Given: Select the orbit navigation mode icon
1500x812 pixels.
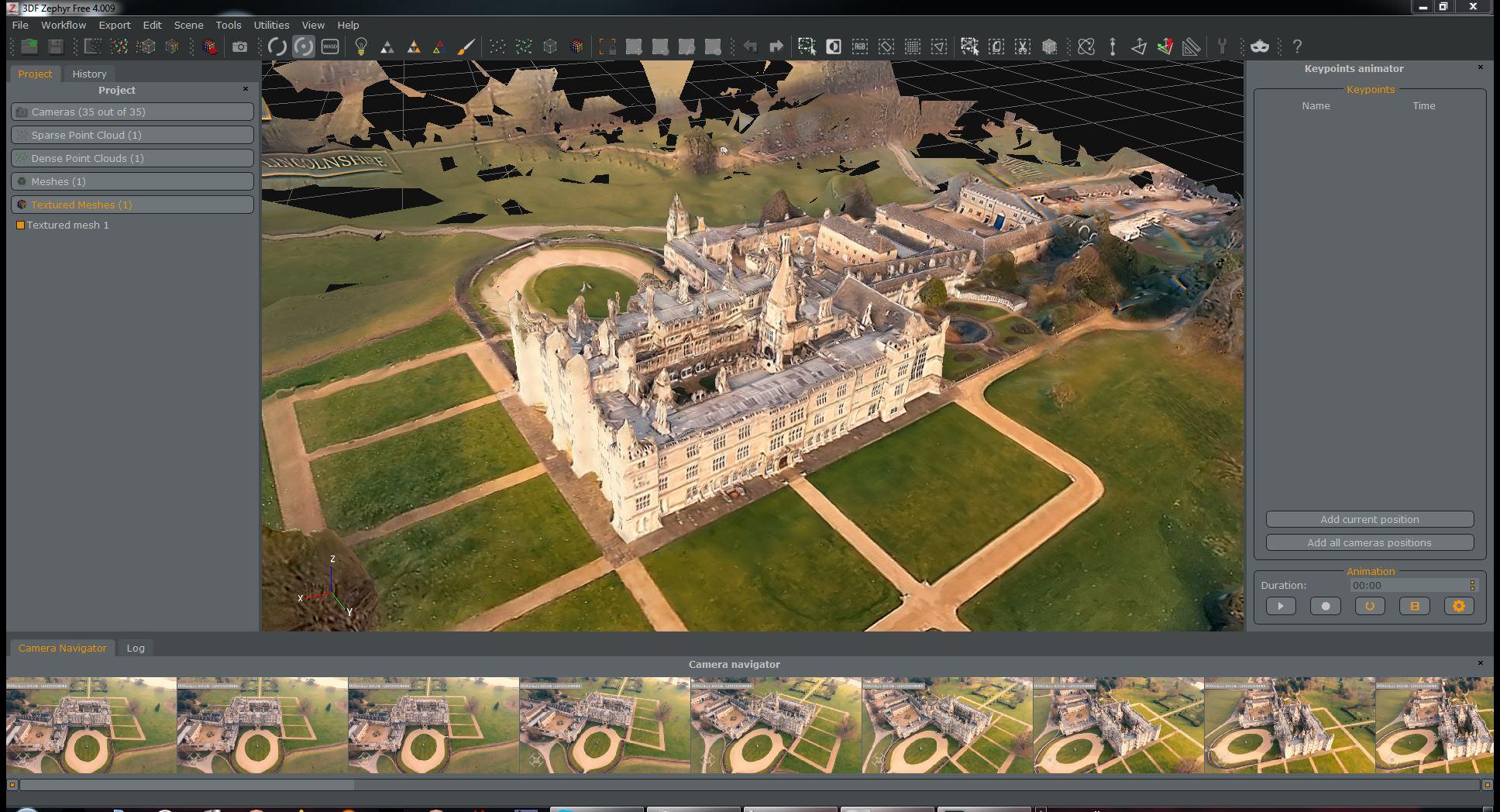Looking at the screenshot, I should click(277, 46).
